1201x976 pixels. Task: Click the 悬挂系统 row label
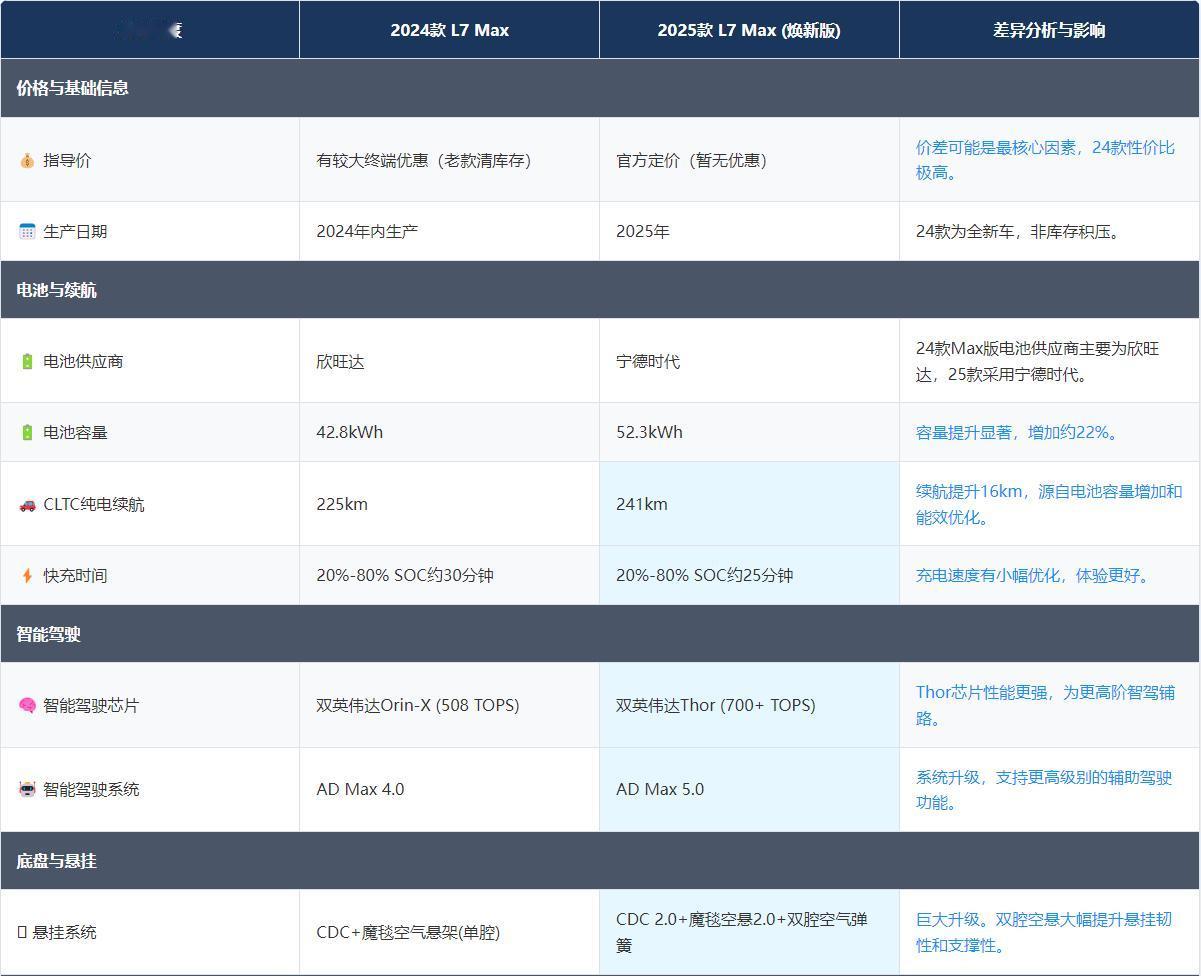click(x=65, y=932)
